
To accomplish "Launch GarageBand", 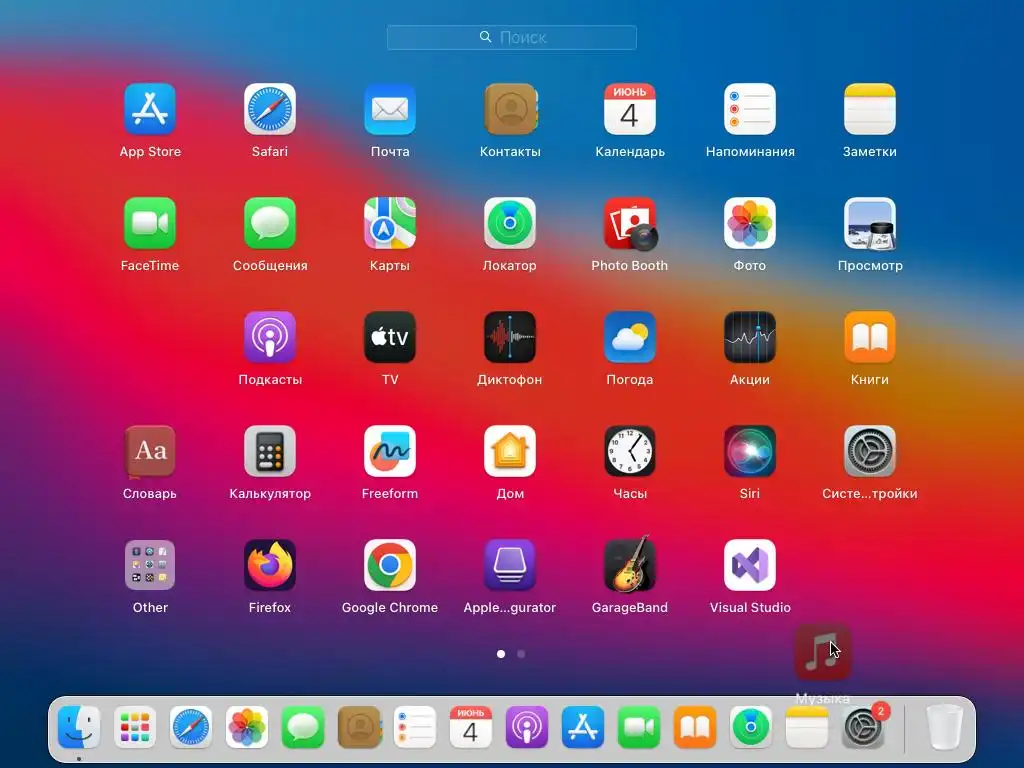I will (630, 564).
